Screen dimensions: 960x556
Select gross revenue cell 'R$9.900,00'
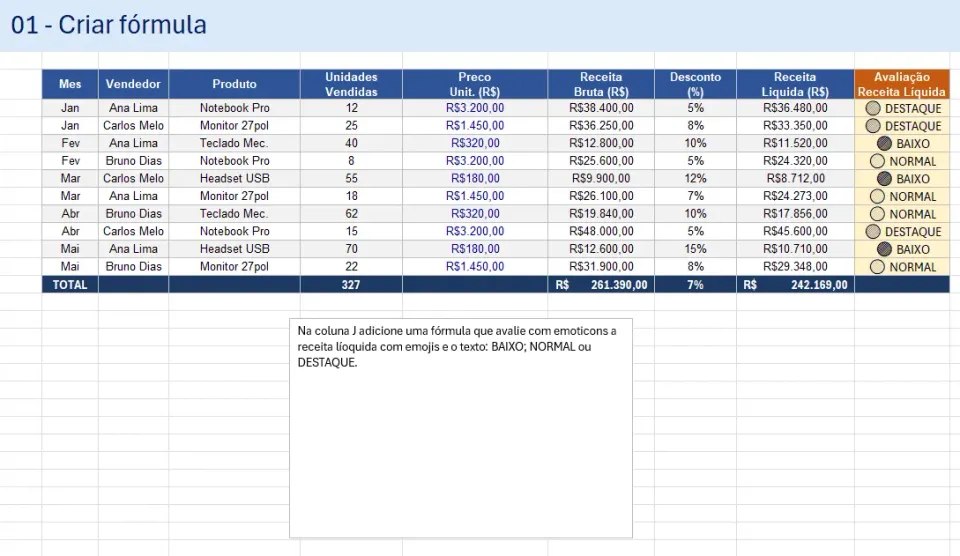pos(601,178)
